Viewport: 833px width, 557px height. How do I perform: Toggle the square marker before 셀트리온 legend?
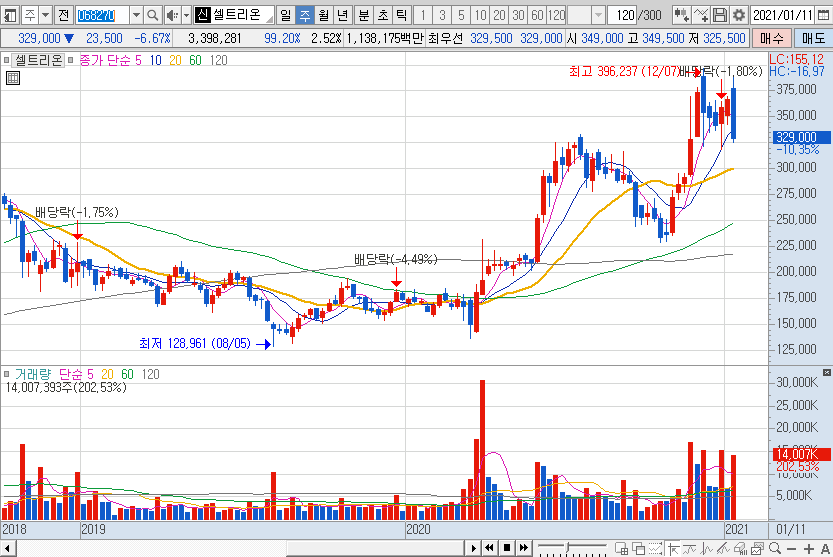pyautogui.click(x=6, y=60)
